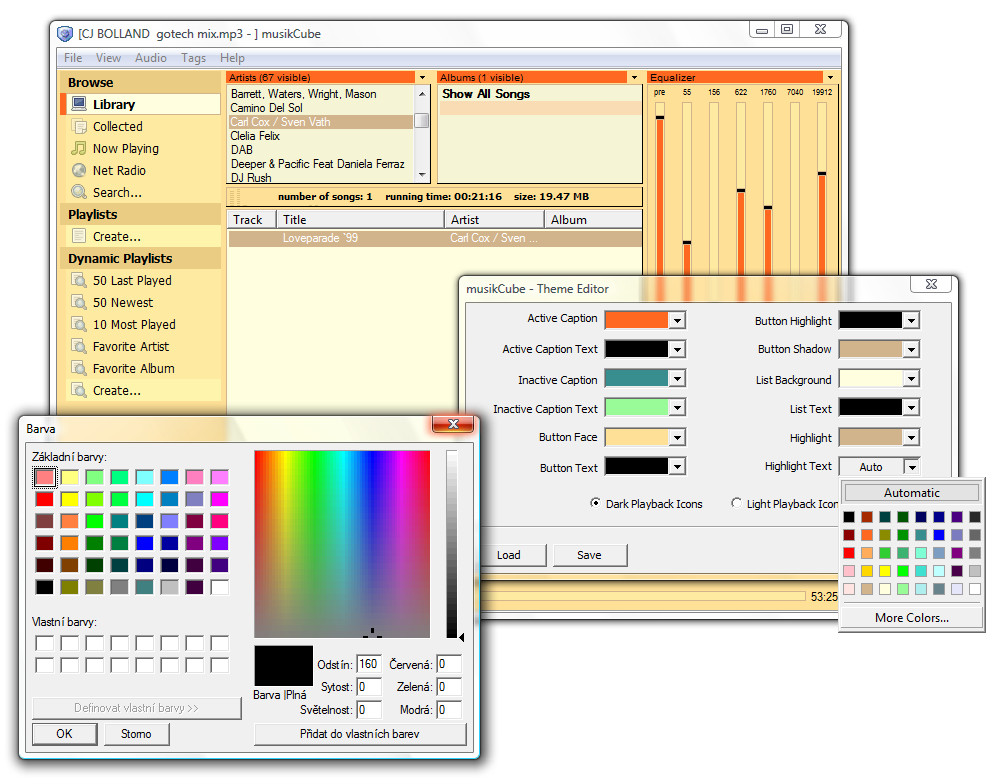Expand the Equalizer panel header dropdown arrow
995x784 pixels.
(x=830, y=77)
